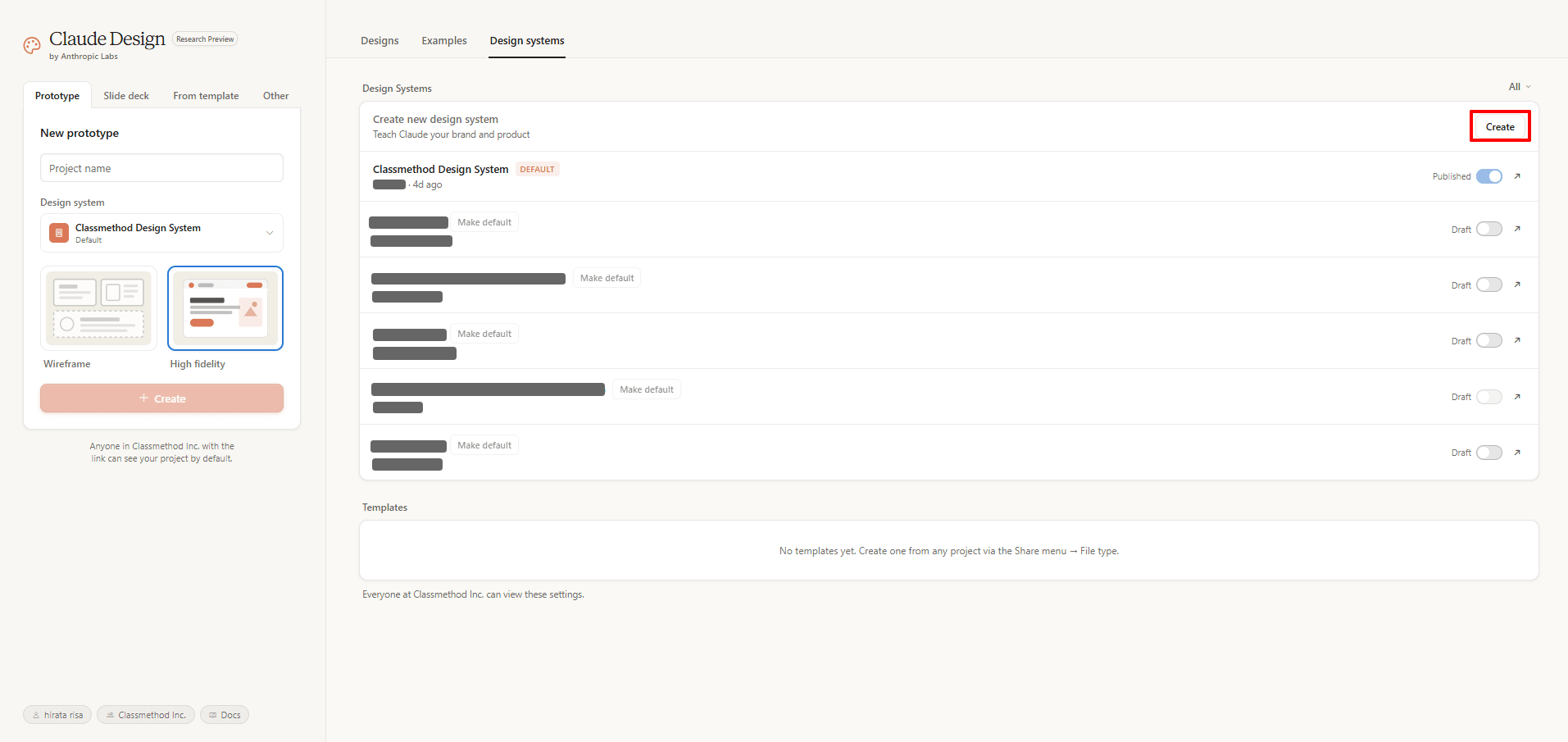Click Create for a new design system

1500,127
